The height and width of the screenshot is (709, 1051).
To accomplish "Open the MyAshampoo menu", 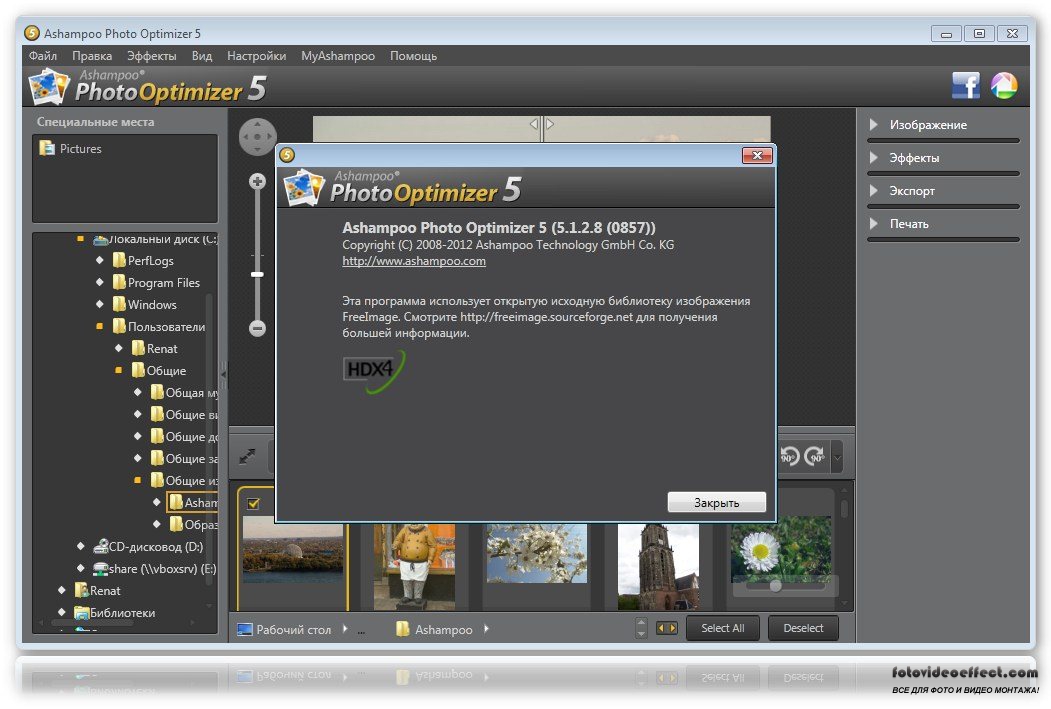I will pos(338,56).
